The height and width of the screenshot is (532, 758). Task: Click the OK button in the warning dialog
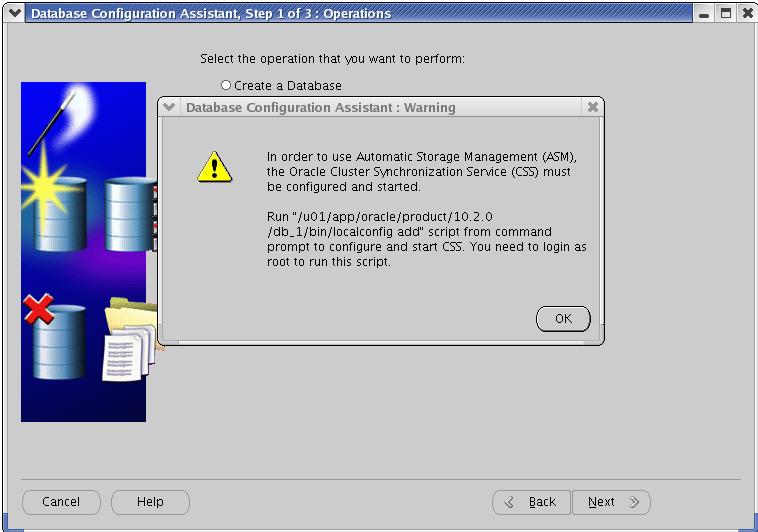pos(563,318)
